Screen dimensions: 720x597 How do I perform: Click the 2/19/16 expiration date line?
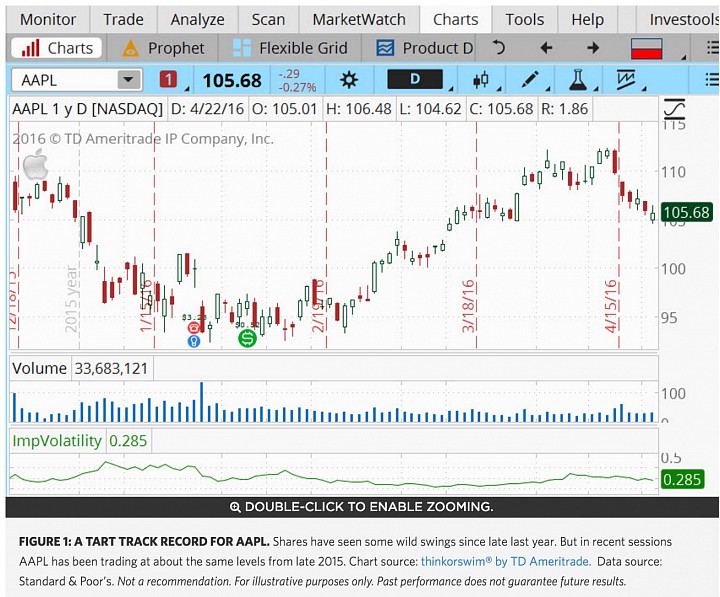[326, 235]
